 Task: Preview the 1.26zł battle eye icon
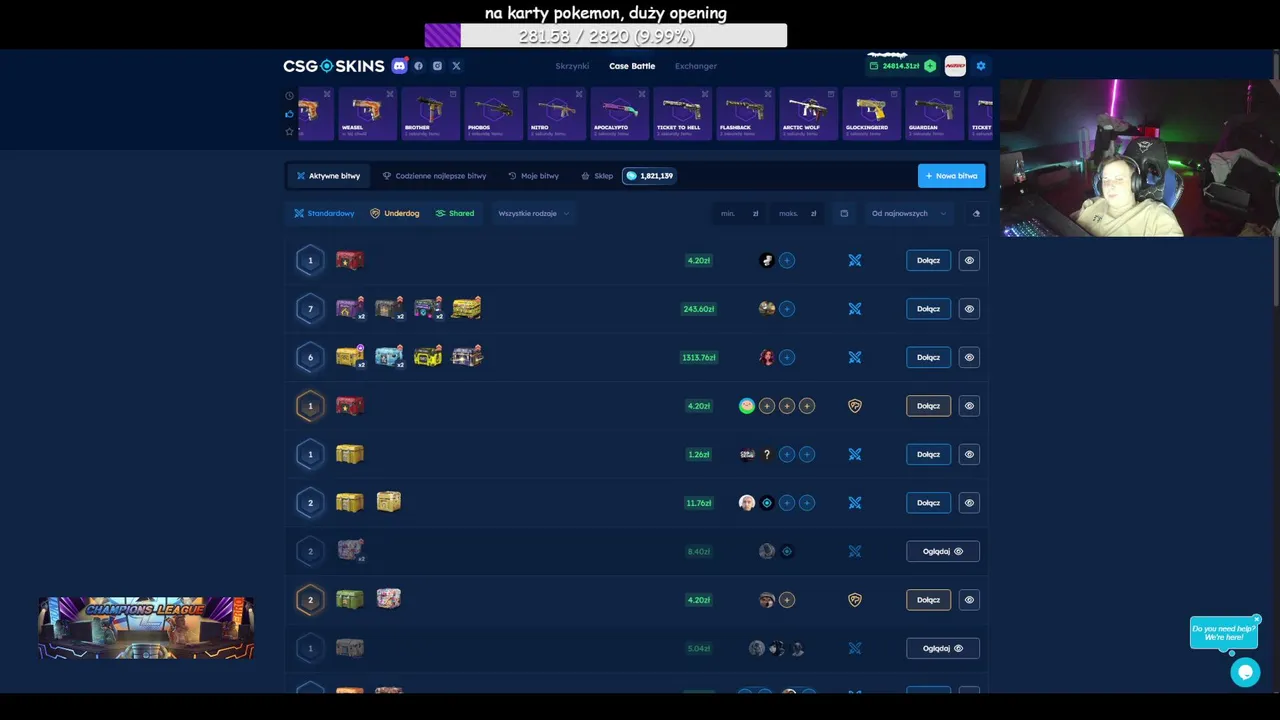click(x=969, y=454)
